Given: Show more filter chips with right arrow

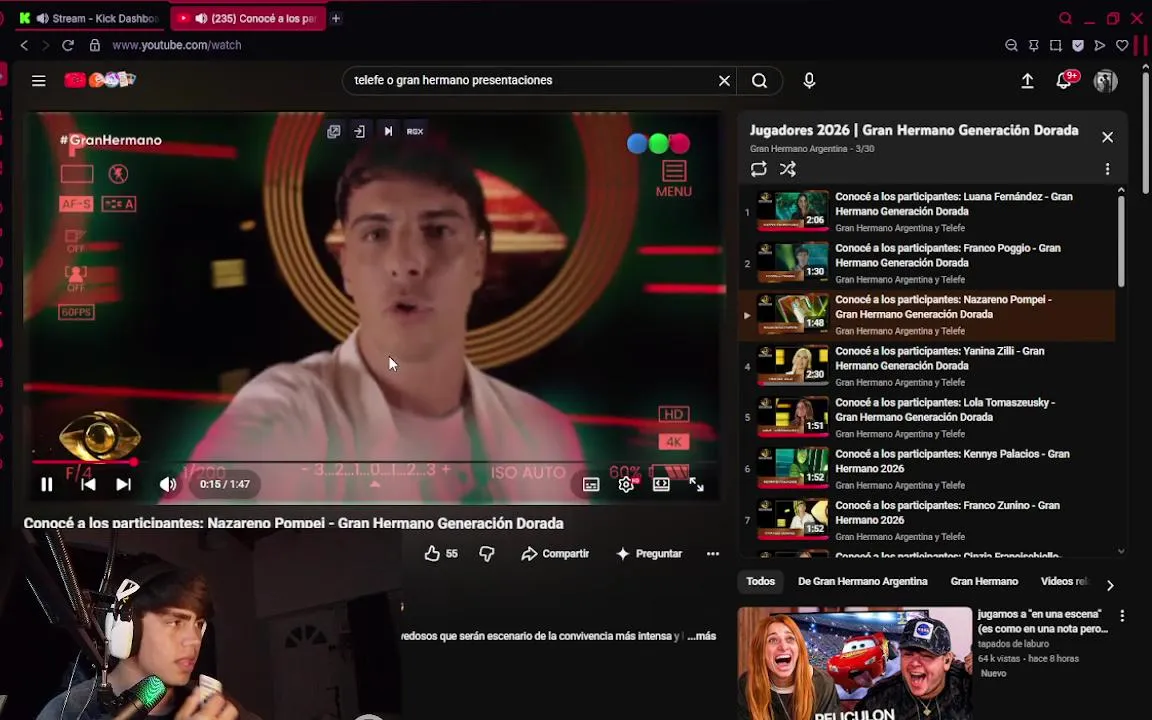Looking at the screenshot, I should pos(1110,586).
